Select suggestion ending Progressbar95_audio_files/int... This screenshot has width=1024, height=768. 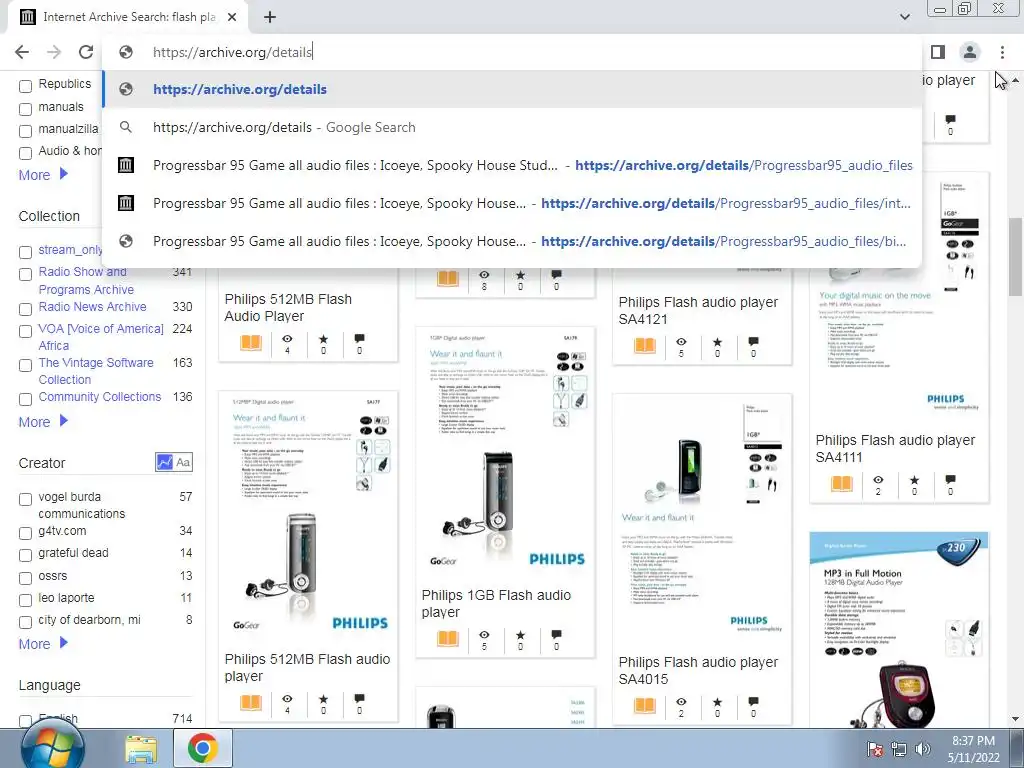coord(513,203)
